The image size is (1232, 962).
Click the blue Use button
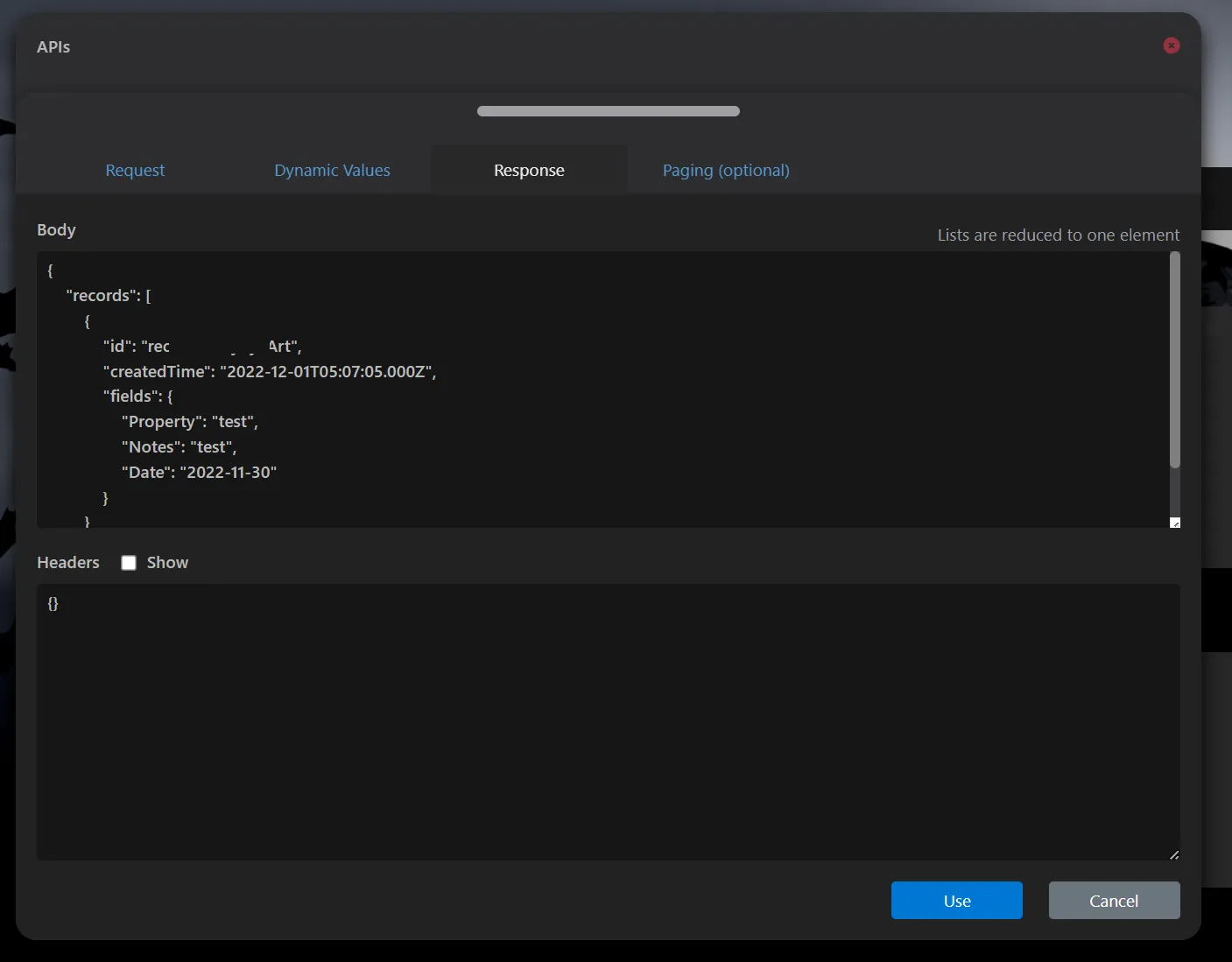coord(956,900)
